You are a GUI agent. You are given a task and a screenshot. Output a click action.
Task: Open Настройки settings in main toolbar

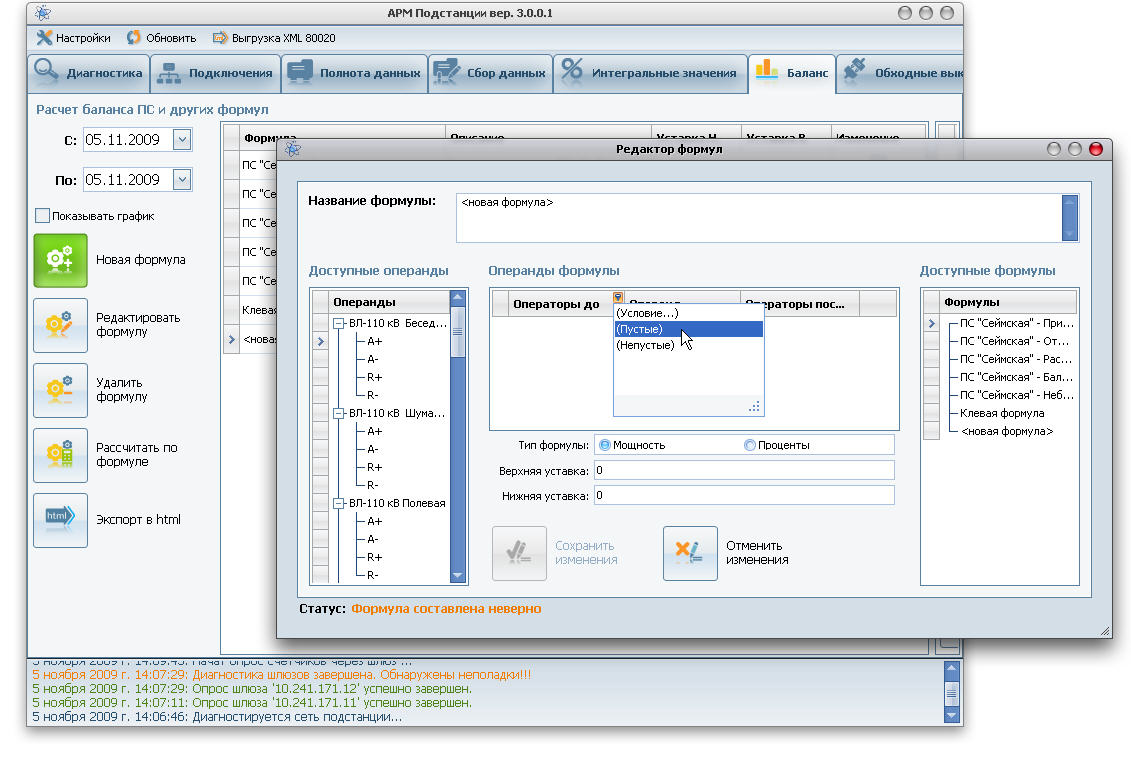[x=74, y=38]
